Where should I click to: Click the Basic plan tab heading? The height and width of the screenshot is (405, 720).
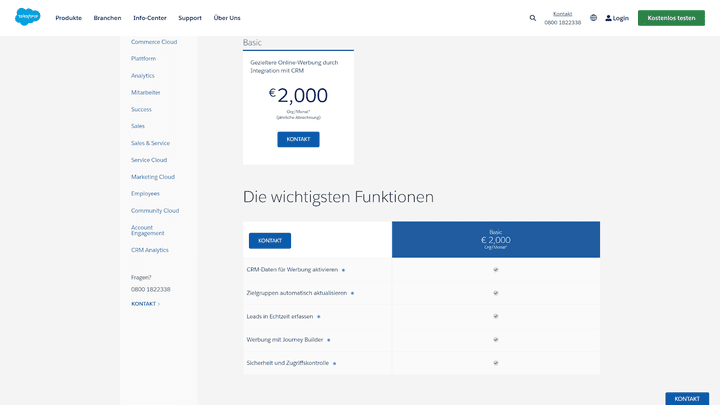pos(252,42)
